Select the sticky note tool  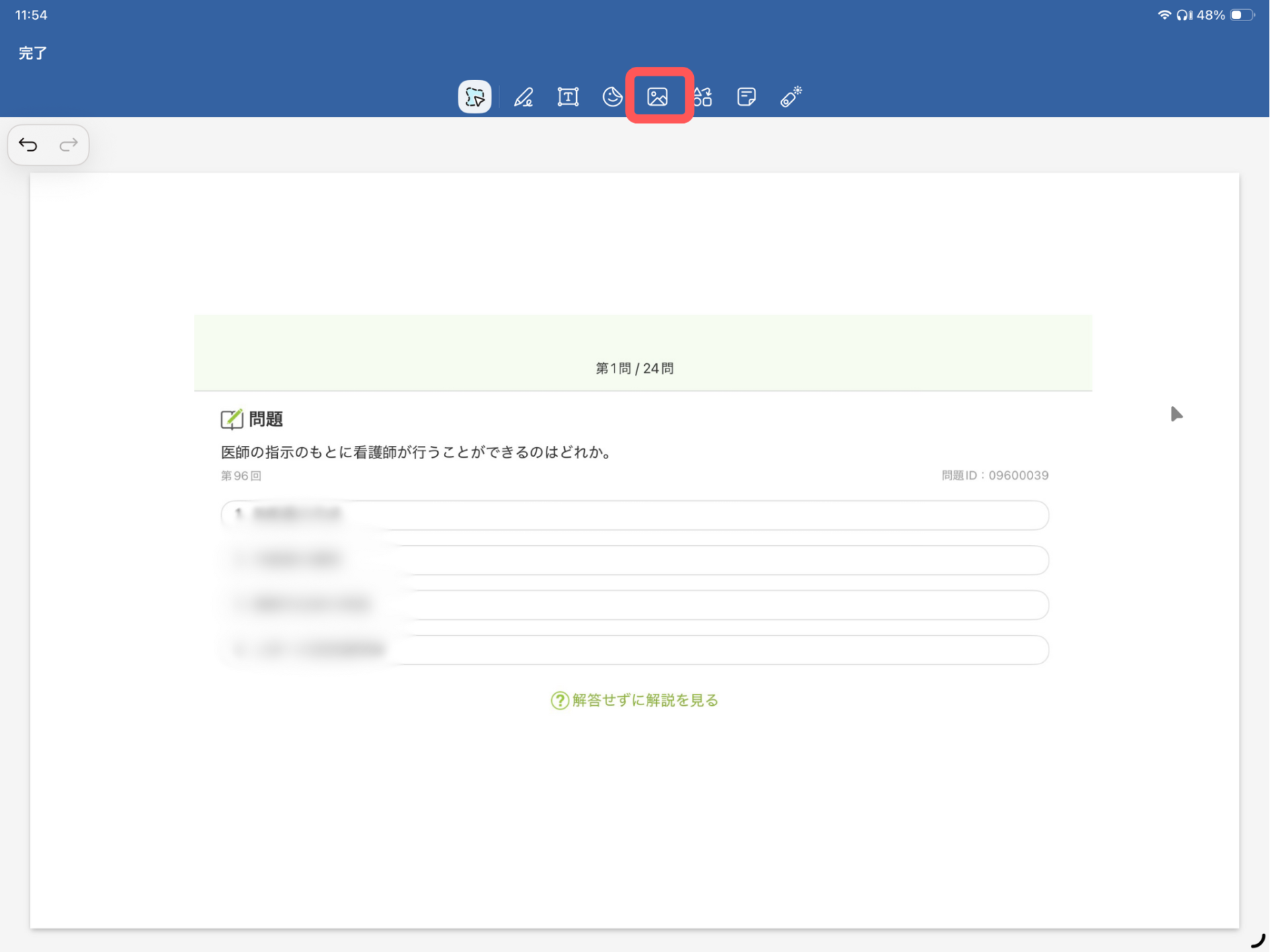pos(746,97)
